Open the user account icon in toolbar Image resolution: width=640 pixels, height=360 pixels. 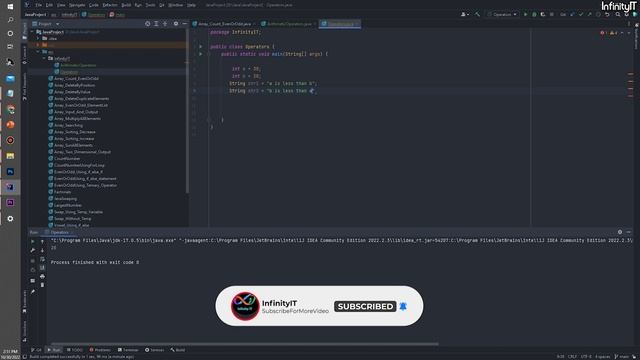pyautogui.click(x=464, y=14)
